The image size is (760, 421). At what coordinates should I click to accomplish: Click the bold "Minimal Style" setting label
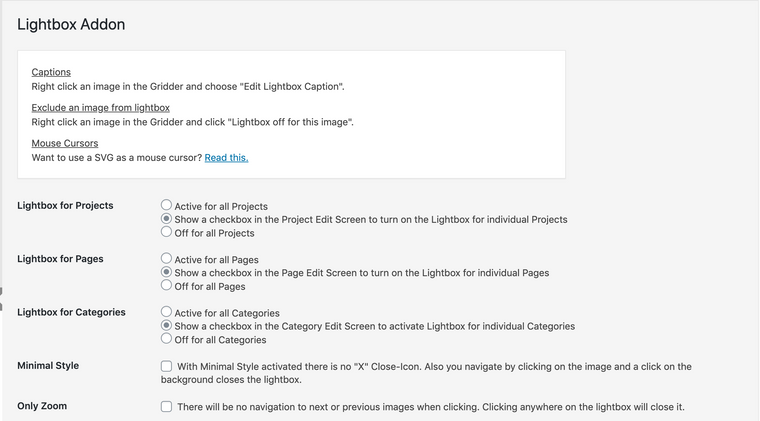point(48,366)
